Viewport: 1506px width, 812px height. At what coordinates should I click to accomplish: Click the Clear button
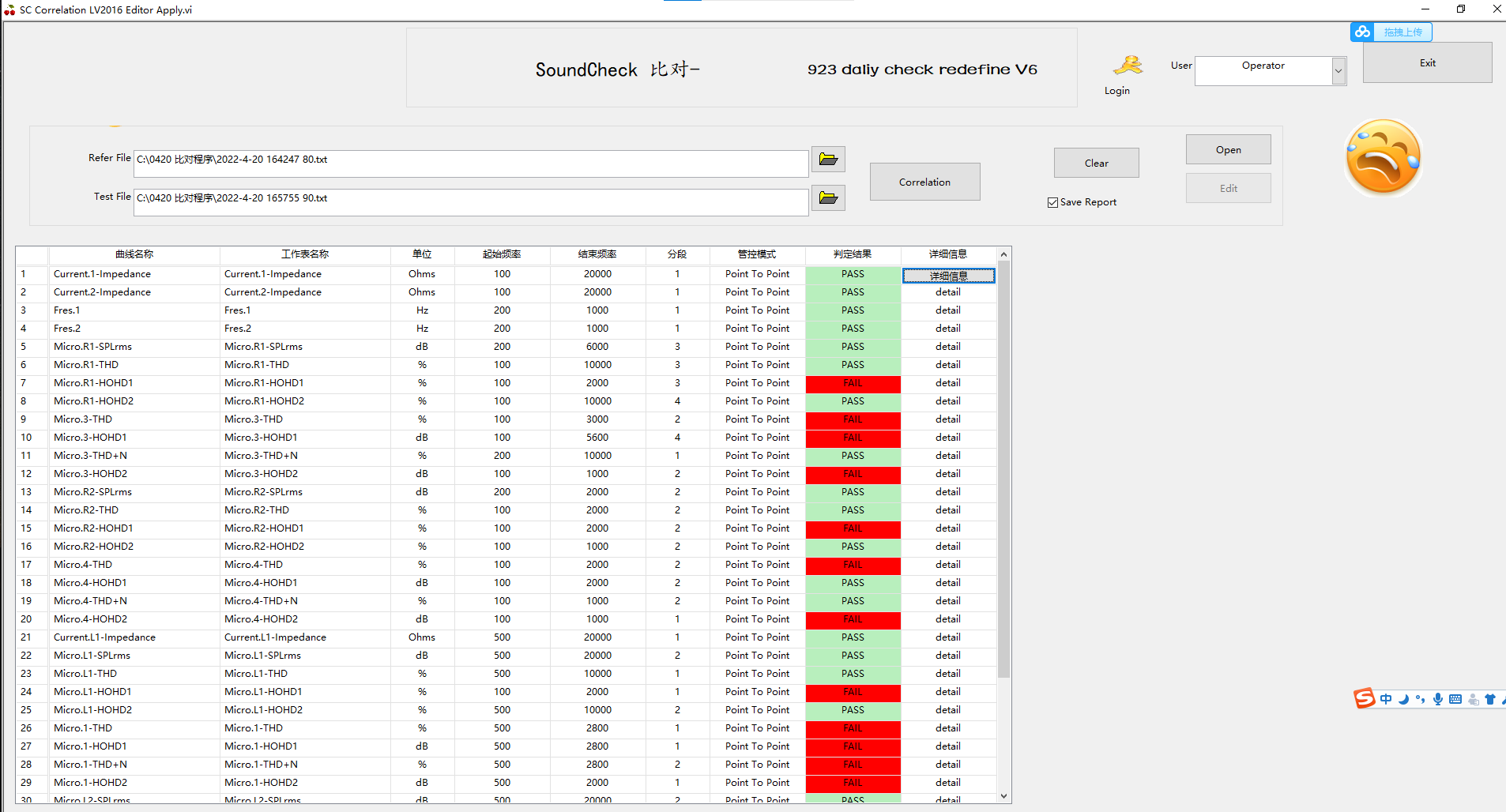tap(1096, 163)
